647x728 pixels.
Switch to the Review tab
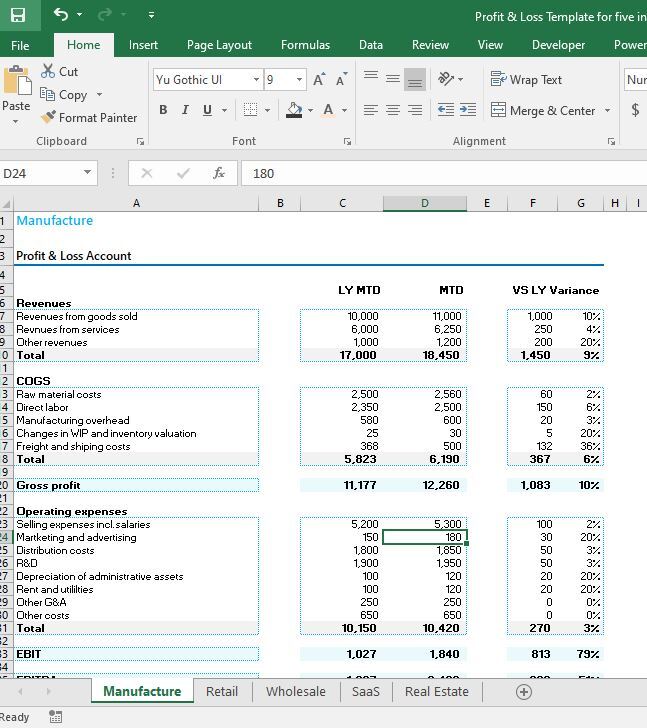tap(430, 45)
